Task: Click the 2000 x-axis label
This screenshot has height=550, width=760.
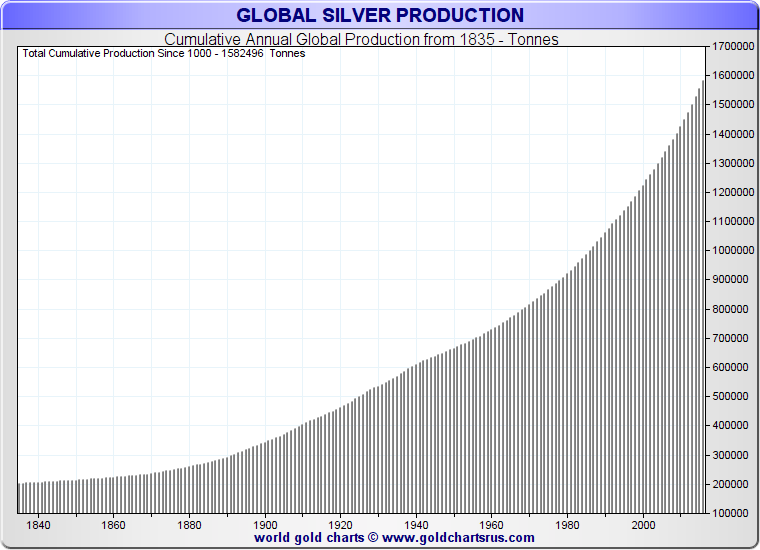Action: point(643,525)
